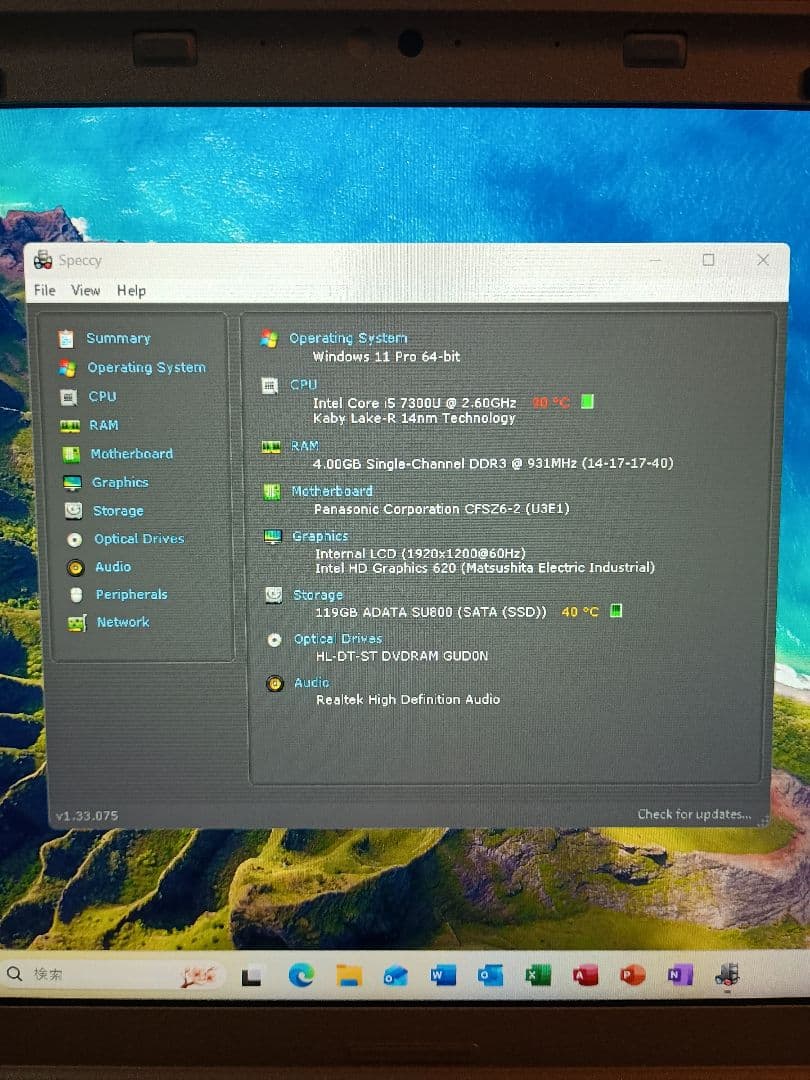
Task: Select Motherboard in the sidebar
Action: [x=132, y=454]
